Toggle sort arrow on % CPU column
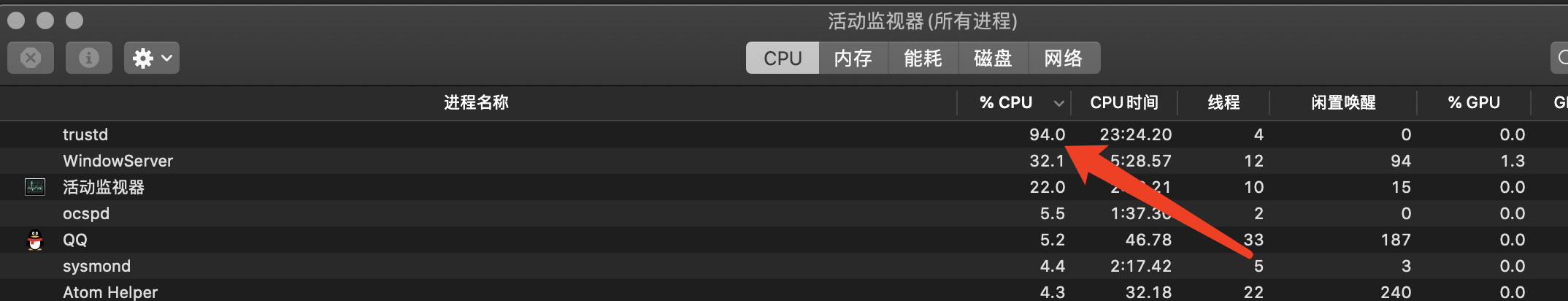Image resolution: width=1568 pixels, height=301 pixels. [x=1058, y=103]
